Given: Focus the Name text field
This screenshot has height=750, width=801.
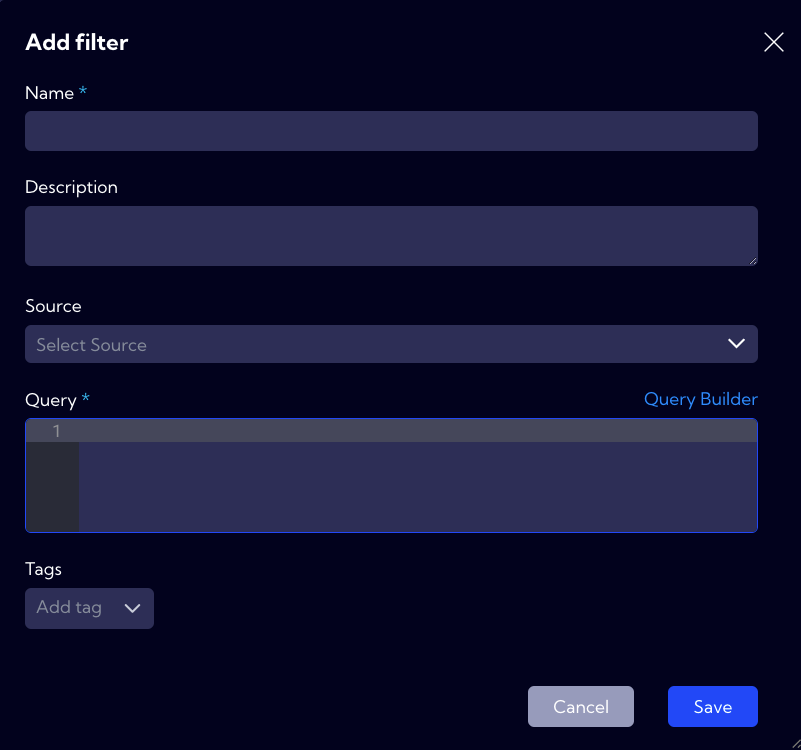Looking at the screenshot, I should (x=391, y=131).
